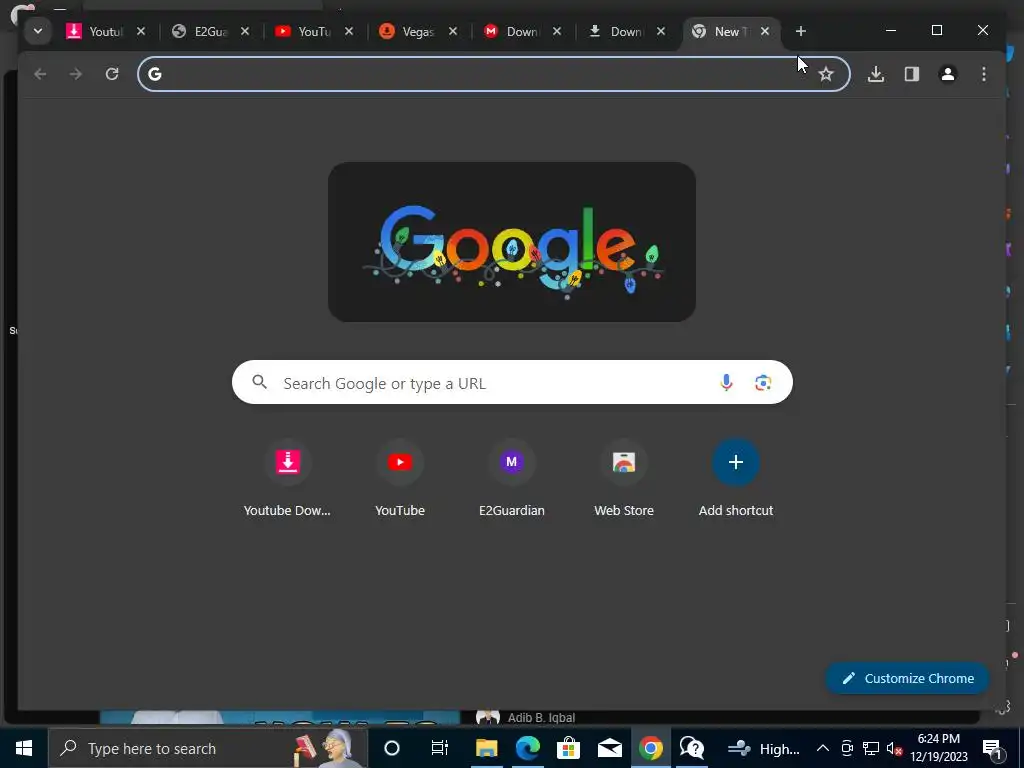Viewport: 1024px width, 768px height.
Task: Close the Vegas tab
Action: pos(453,31)
